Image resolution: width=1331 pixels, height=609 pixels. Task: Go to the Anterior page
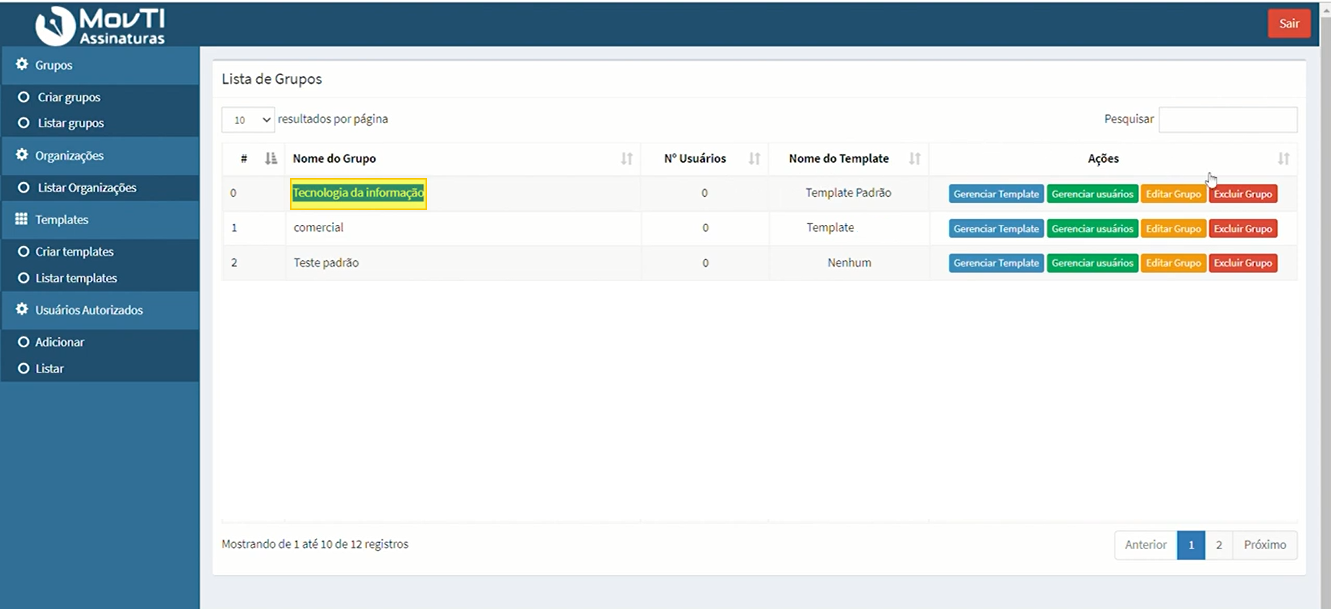coord(1146,545)
